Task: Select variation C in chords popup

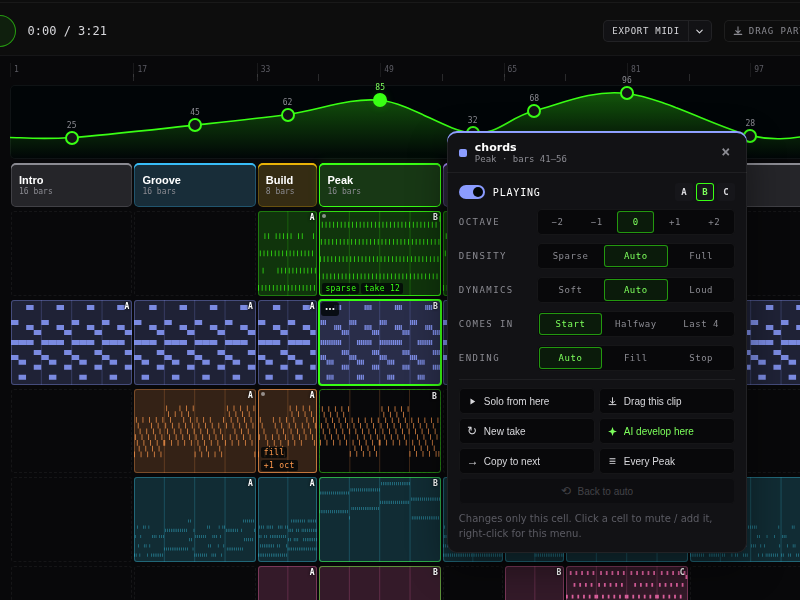Action: point(726,192)
